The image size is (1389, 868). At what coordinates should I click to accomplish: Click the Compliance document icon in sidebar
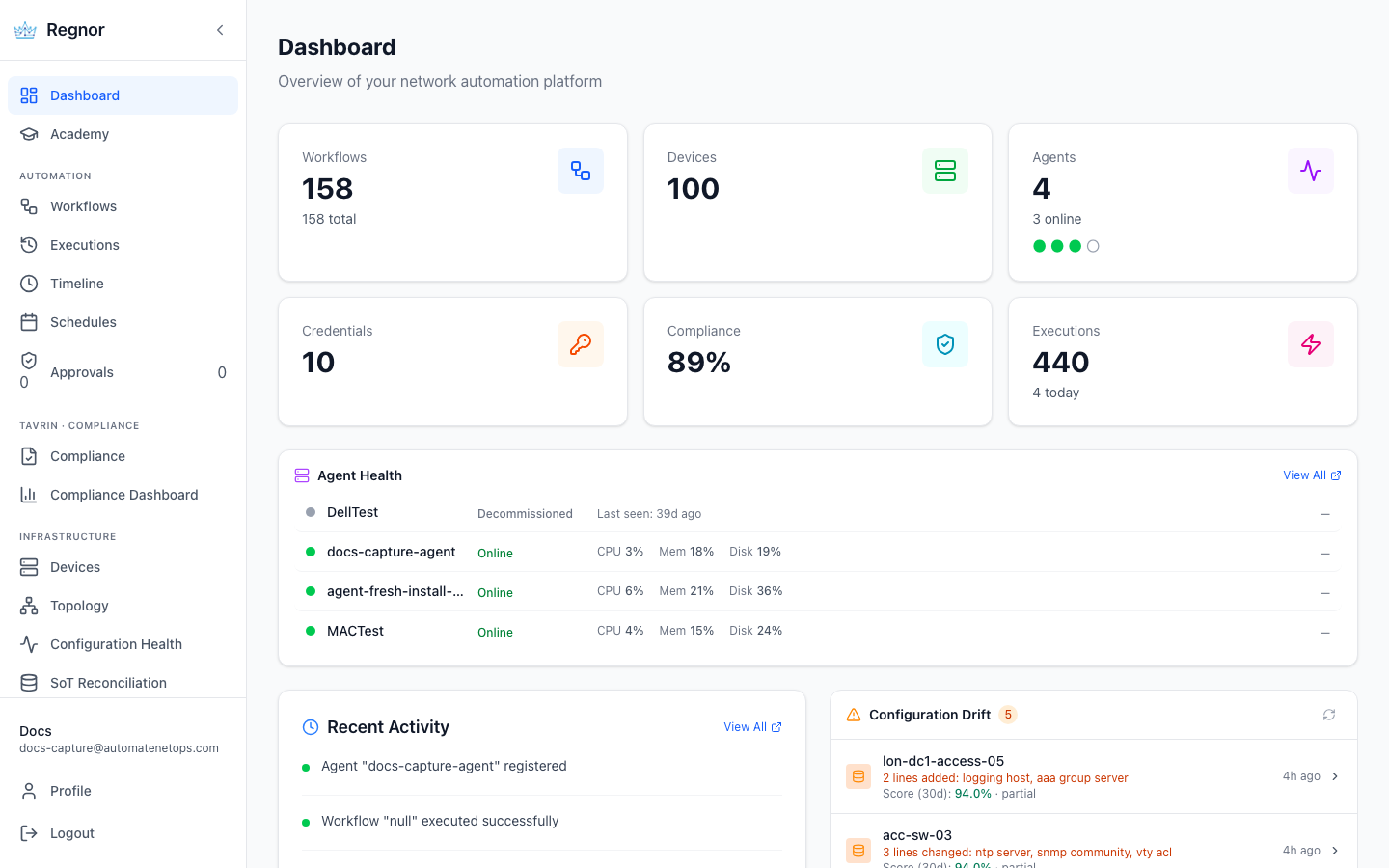pos(29,456)
